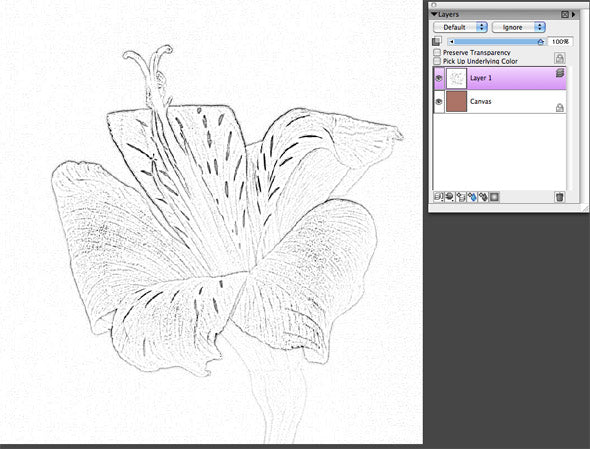Hide Layer 1 with its eye icon
Viewport: 590px width, 449px height.
[439, 78]
